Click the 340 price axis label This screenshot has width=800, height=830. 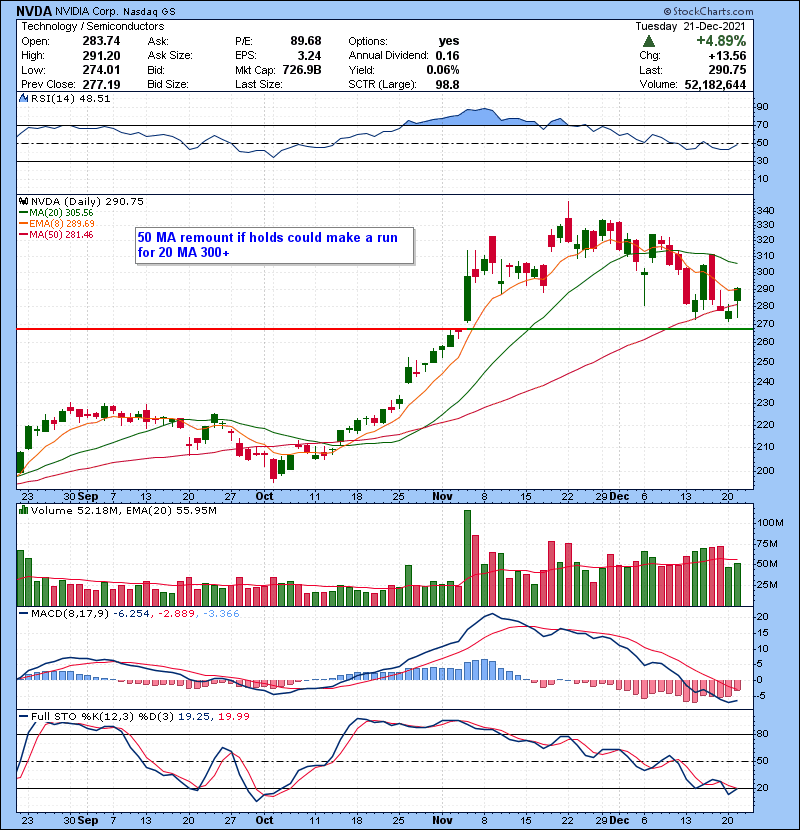765,211
